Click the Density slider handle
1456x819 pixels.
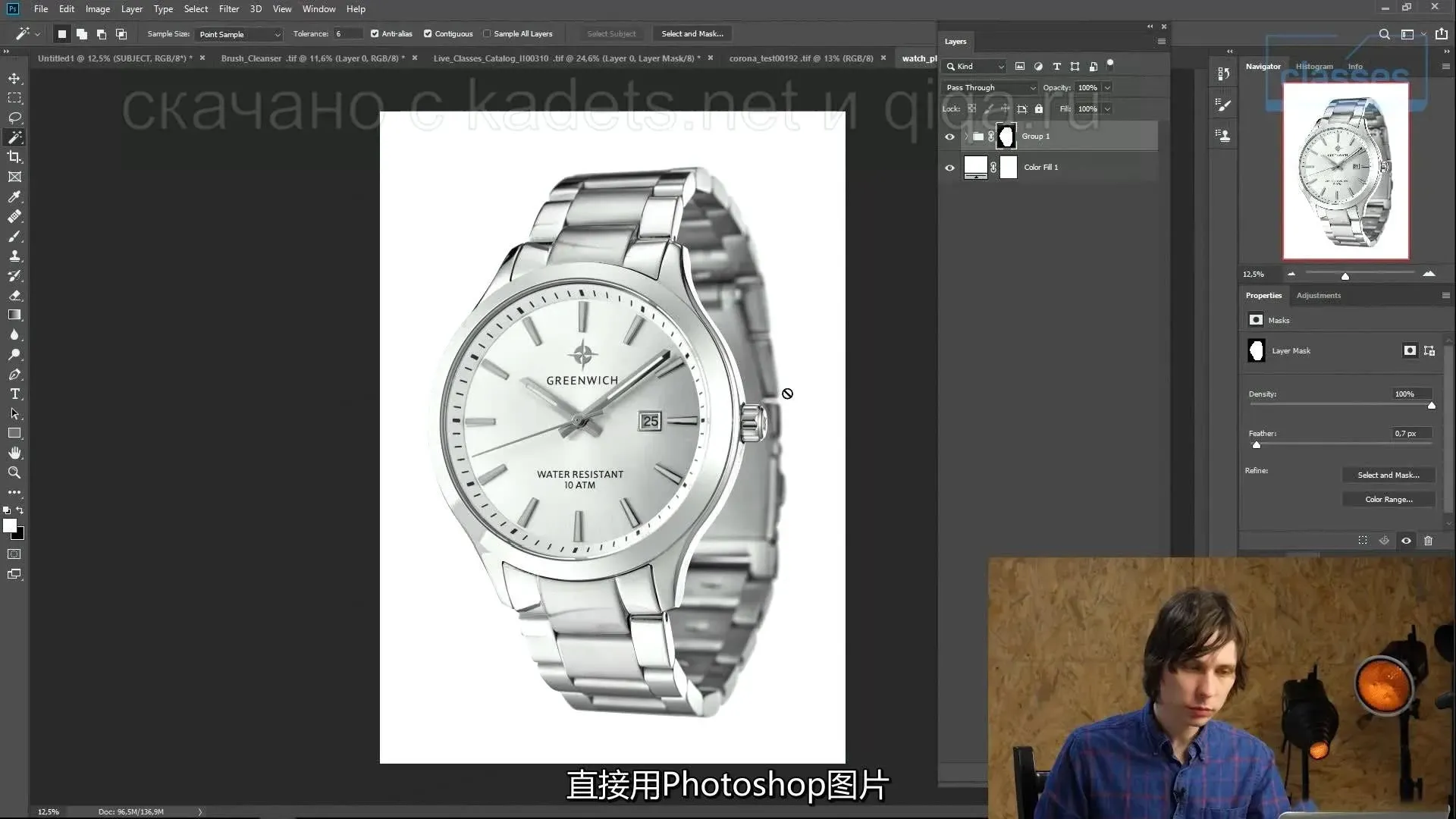tap(1432, 405)
